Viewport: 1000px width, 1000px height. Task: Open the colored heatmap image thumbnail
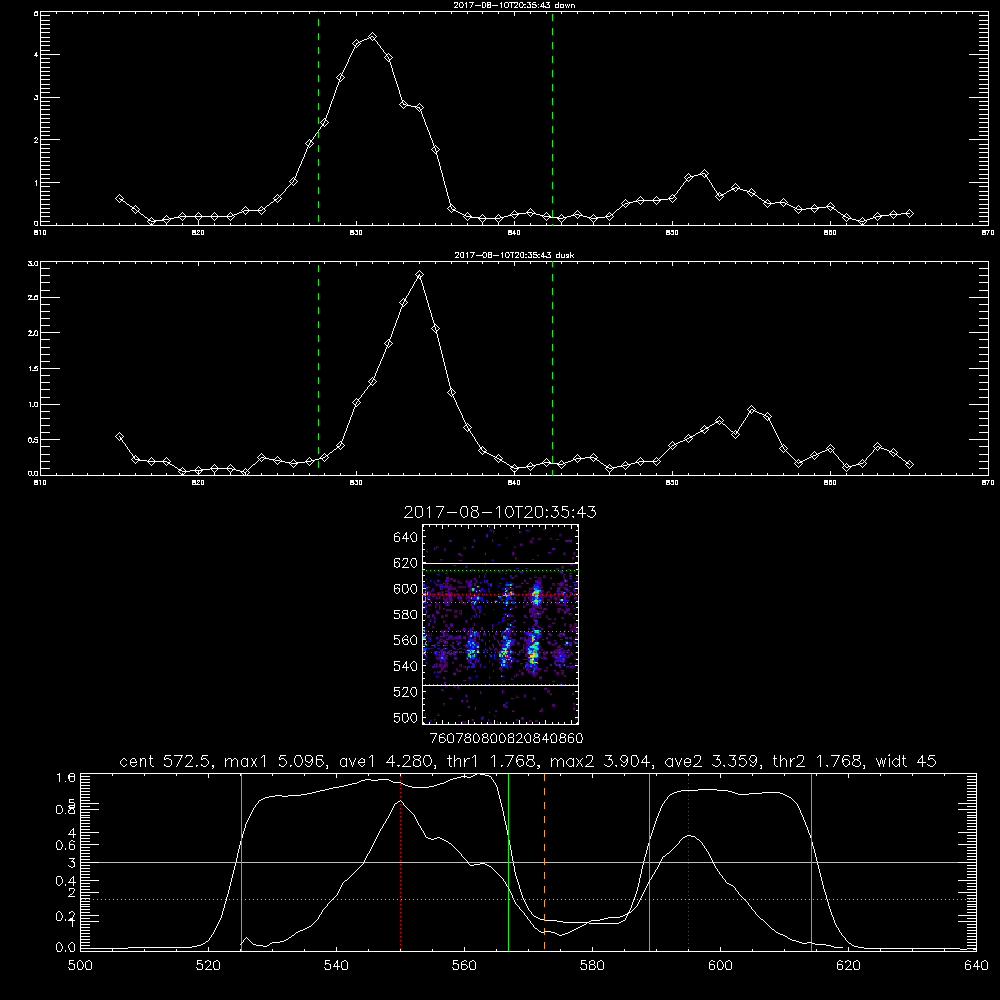tap(500, 624)
